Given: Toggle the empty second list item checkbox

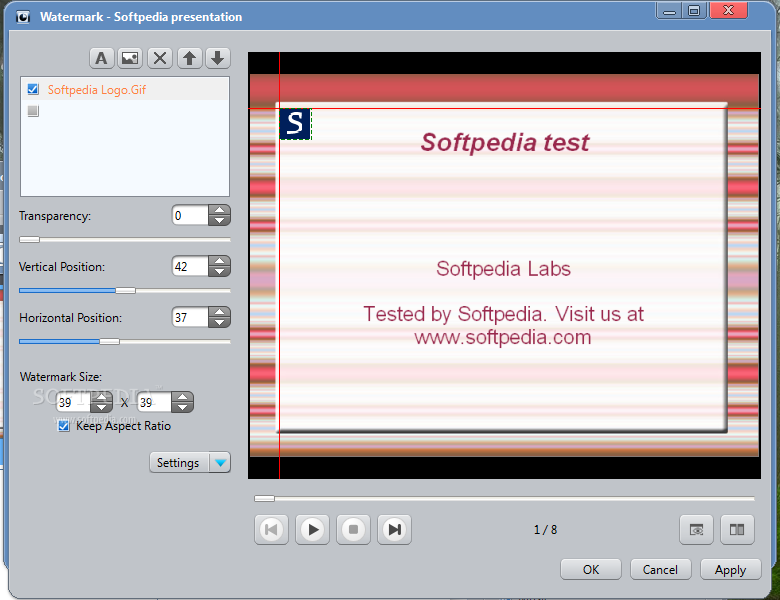Looking at the screenshot, I should 33,111.
